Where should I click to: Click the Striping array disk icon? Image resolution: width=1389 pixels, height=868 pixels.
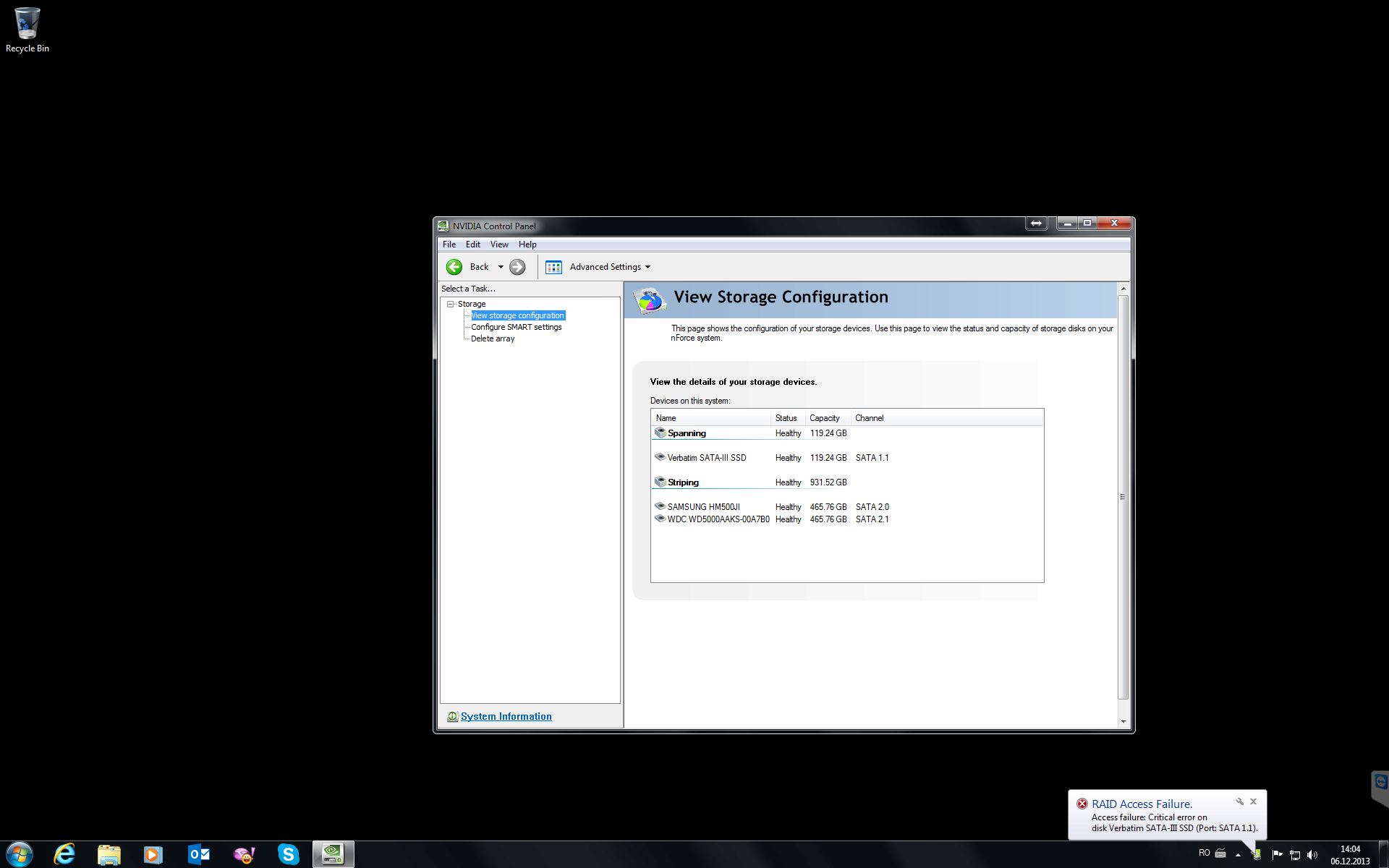click(660, 482)
